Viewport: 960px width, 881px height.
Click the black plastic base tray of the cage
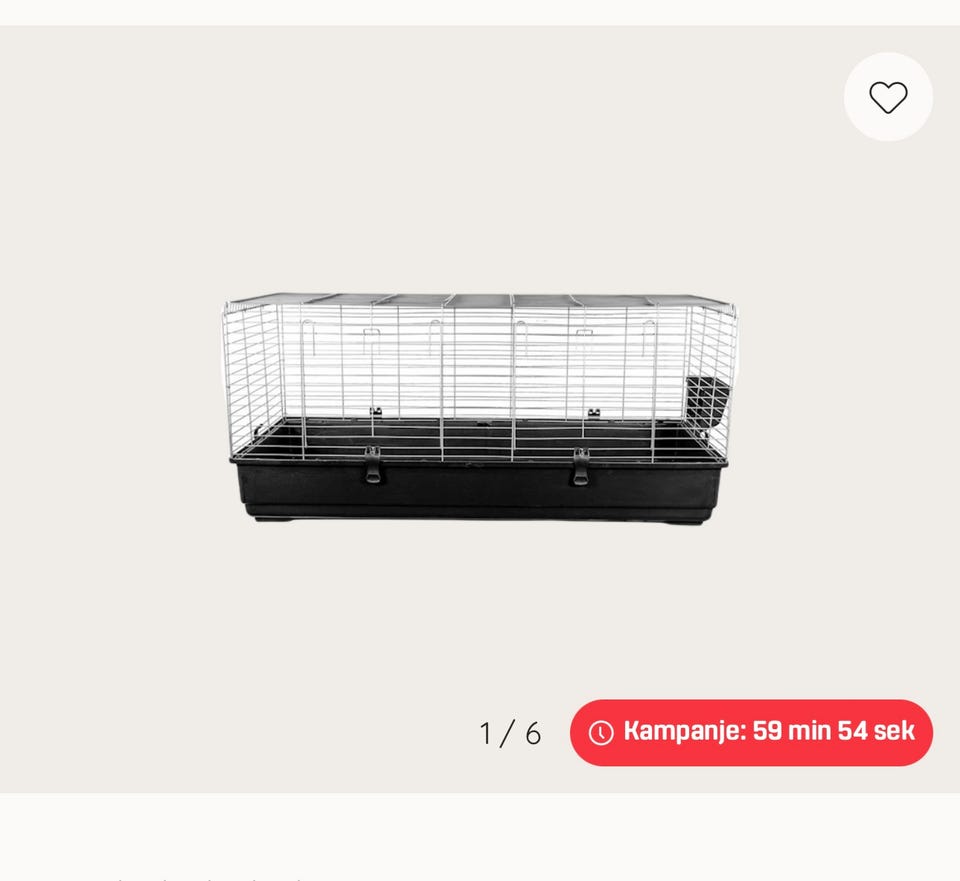479,489
